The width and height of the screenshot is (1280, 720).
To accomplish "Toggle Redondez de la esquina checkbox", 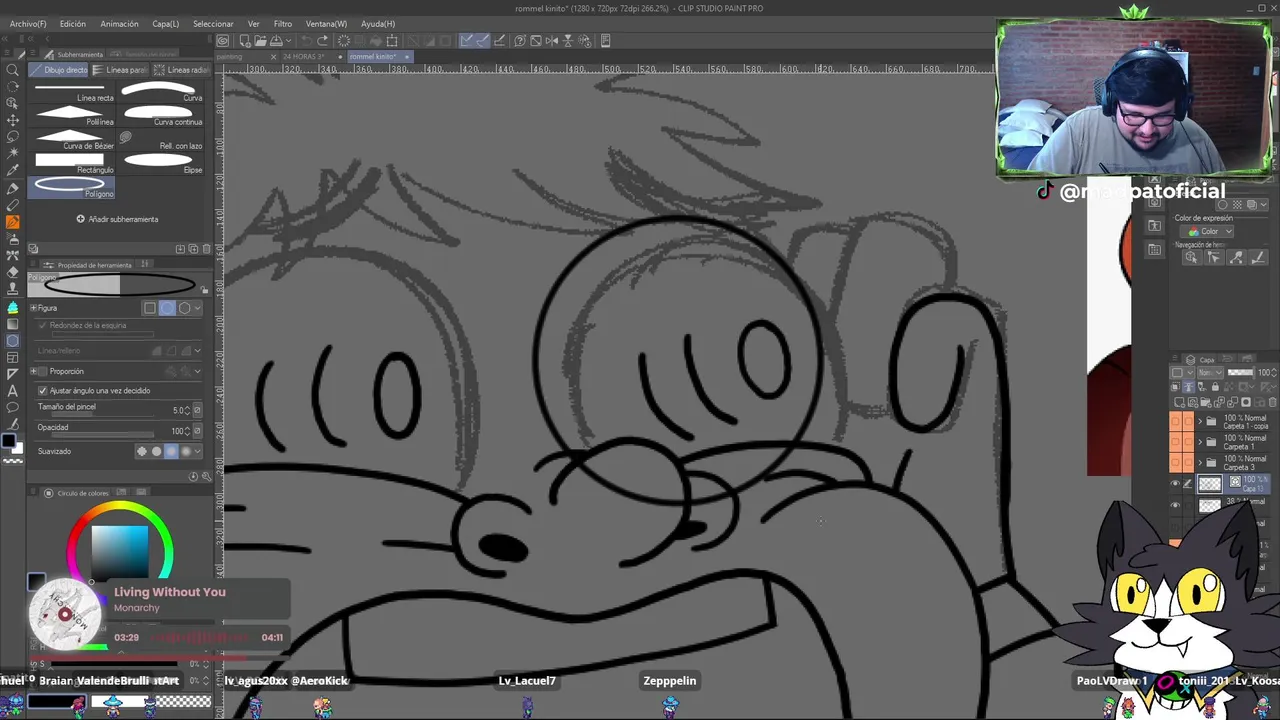I will [42, 325].
